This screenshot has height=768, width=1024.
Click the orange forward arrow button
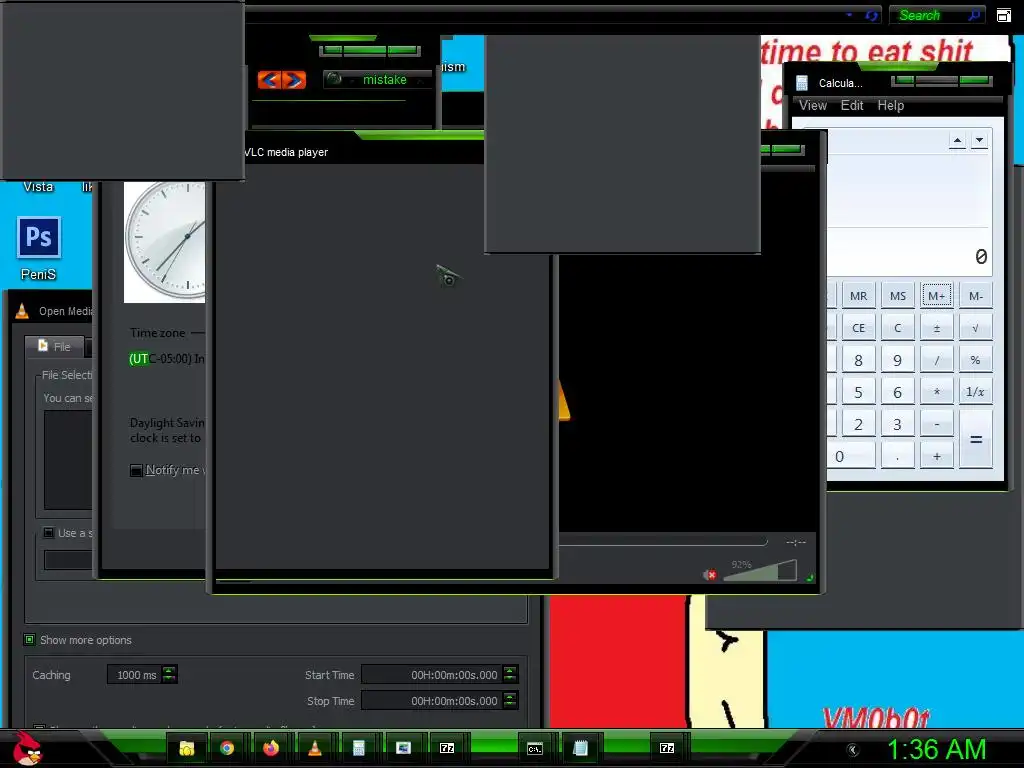(x=294, y=80)
